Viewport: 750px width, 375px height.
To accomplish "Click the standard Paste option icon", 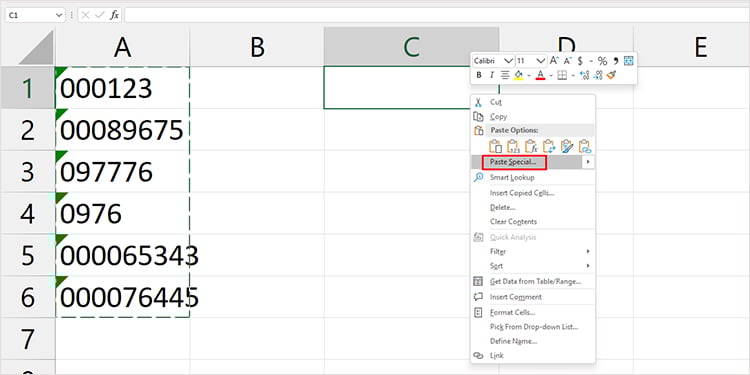I will tap(495, 146).
